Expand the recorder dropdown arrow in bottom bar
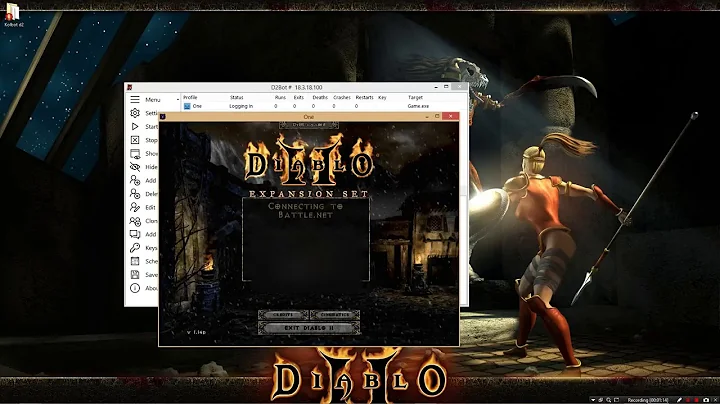720x404 pixels. click(x=593, y=400)
